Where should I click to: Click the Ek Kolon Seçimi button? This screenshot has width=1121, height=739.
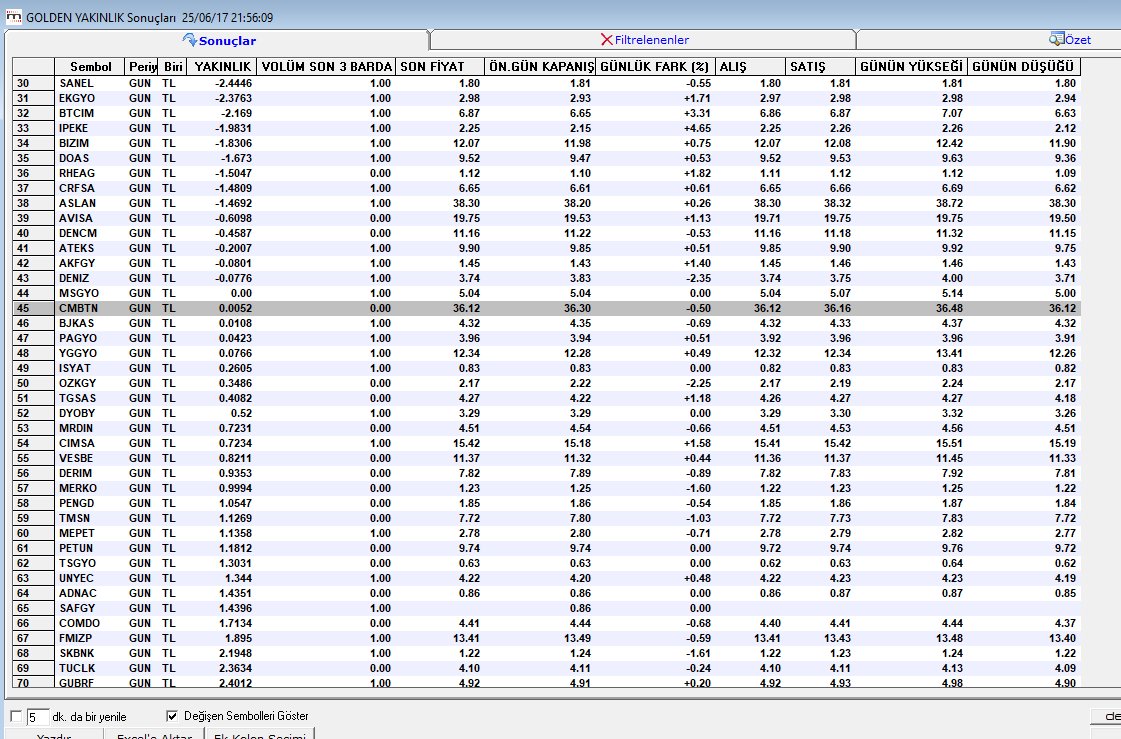pos(260,735)
